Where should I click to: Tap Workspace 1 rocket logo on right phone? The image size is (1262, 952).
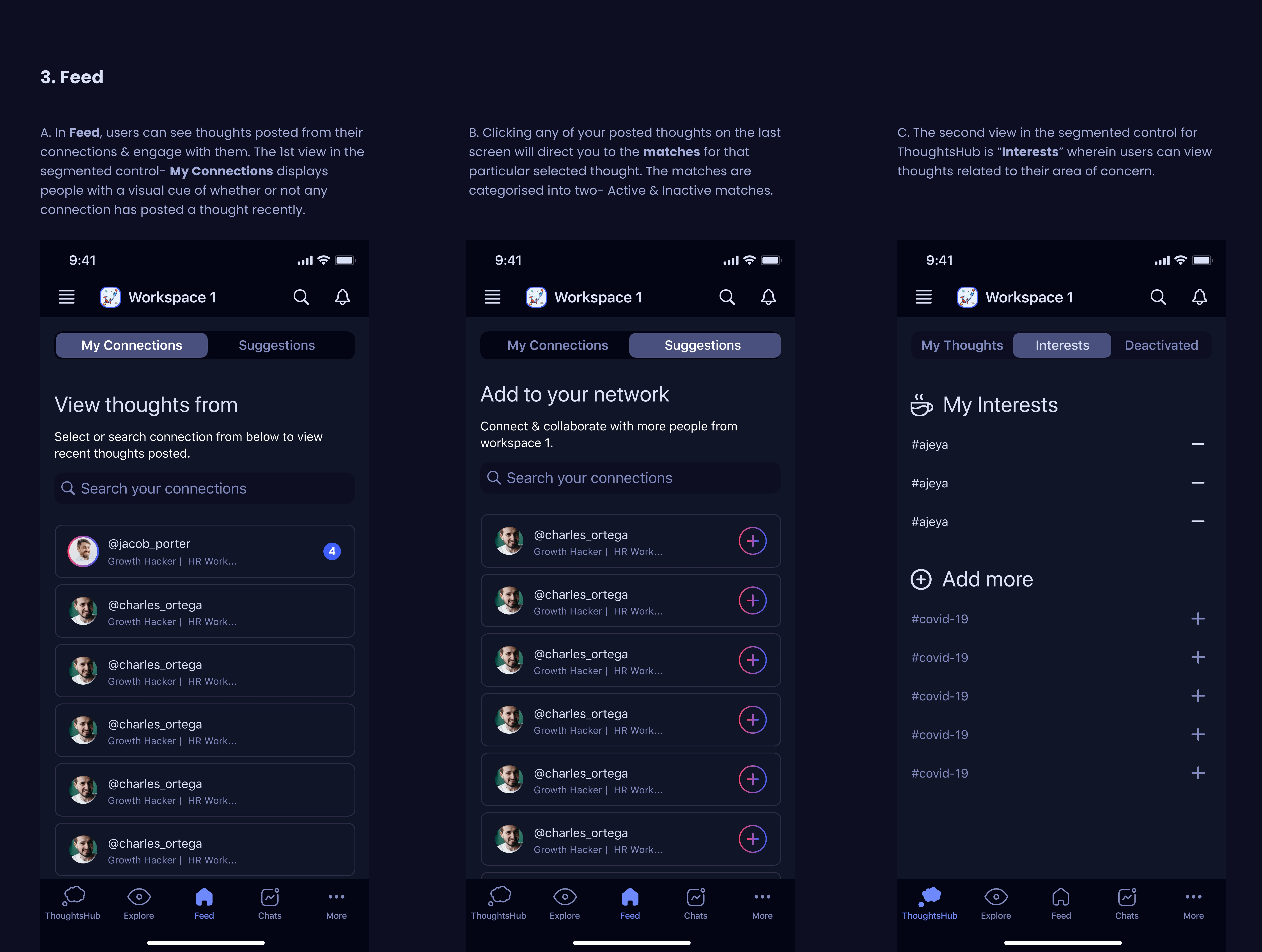tap(968, 297)
